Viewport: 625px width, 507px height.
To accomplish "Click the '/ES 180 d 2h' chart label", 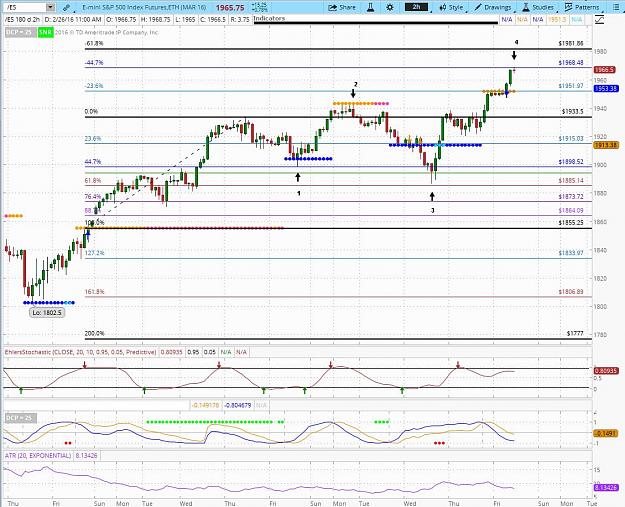I will tap(22, 19).
